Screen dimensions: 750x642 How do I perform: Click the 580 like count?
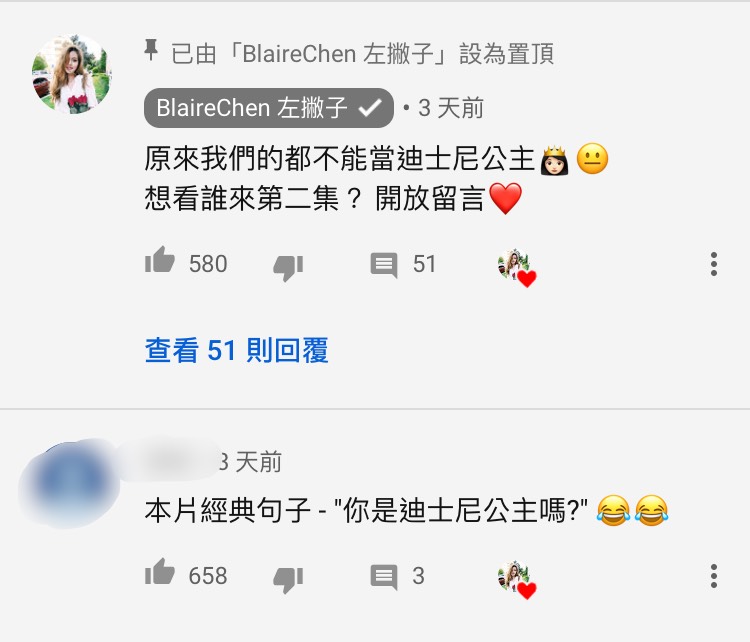208,264
